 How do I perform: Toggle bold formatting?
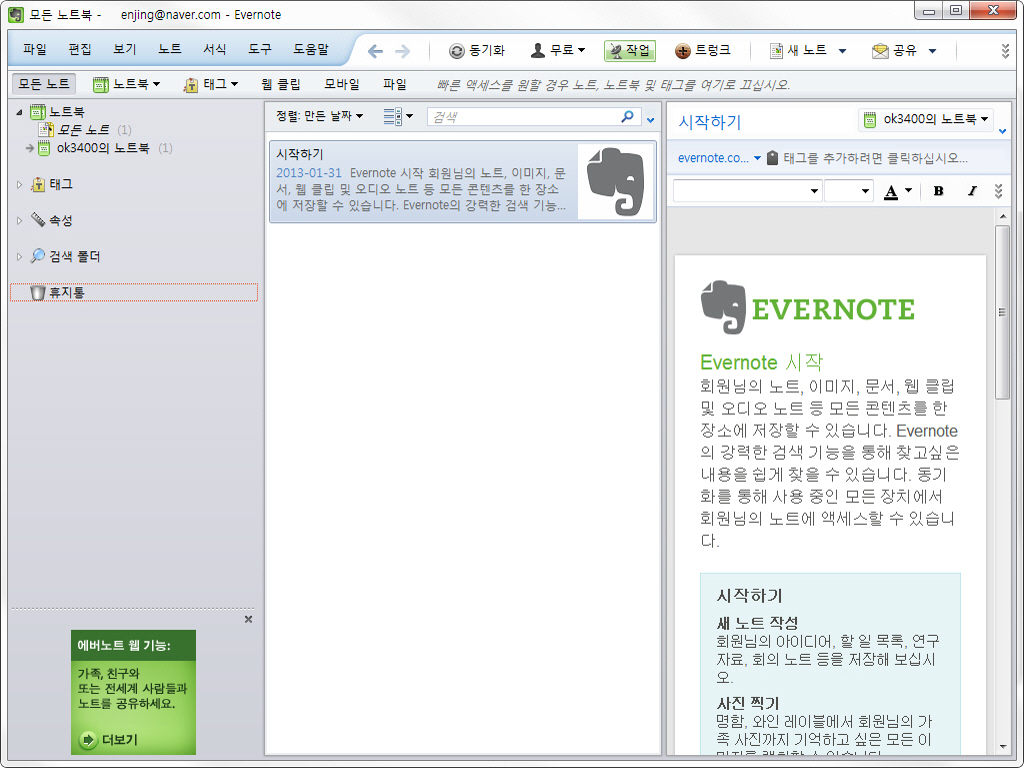pos(938,191)
